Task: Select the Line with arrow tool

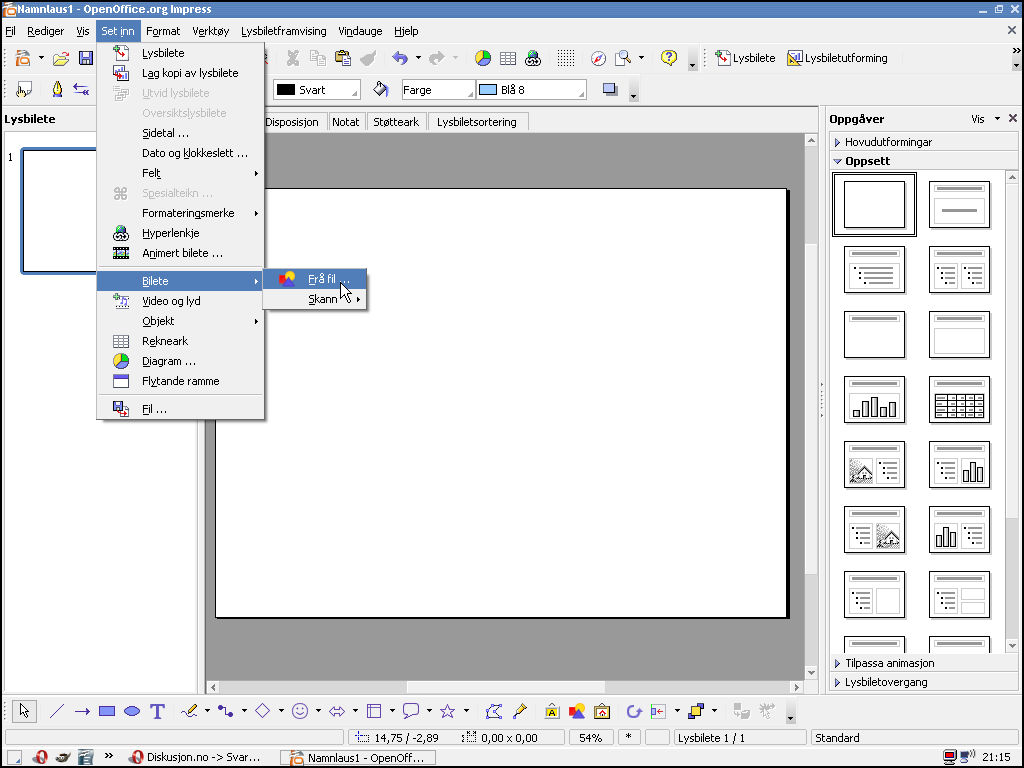Action: [x=82, y=711]
